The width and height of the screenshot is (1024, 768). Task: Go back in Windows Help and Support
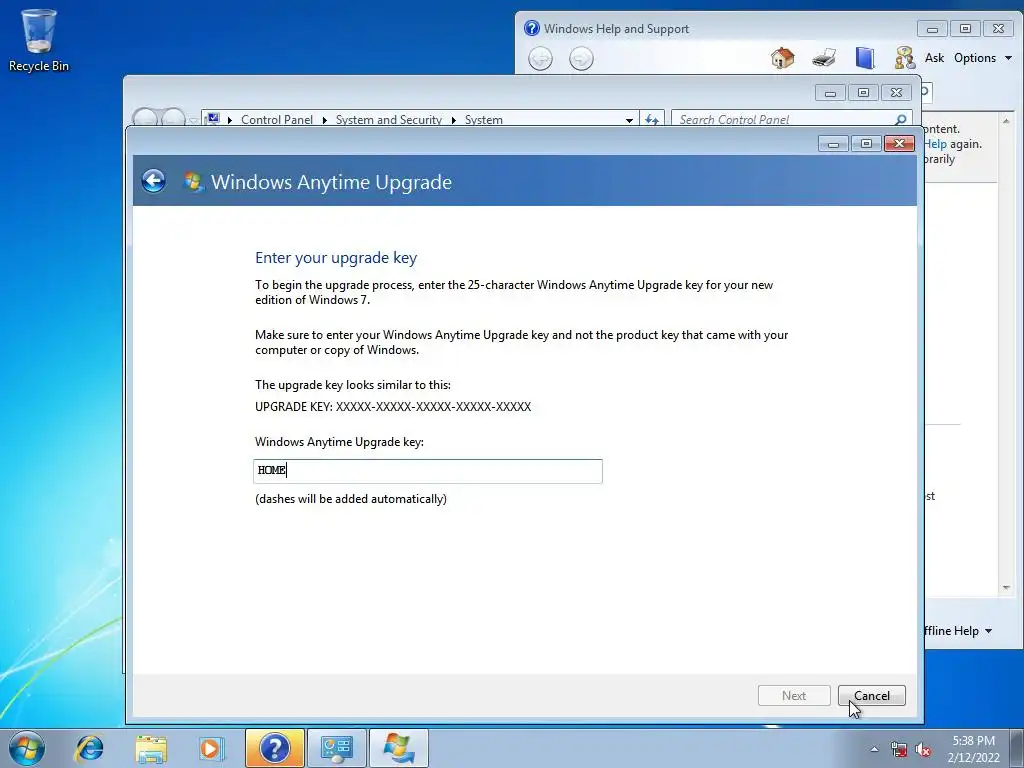(x=540, y=59)
